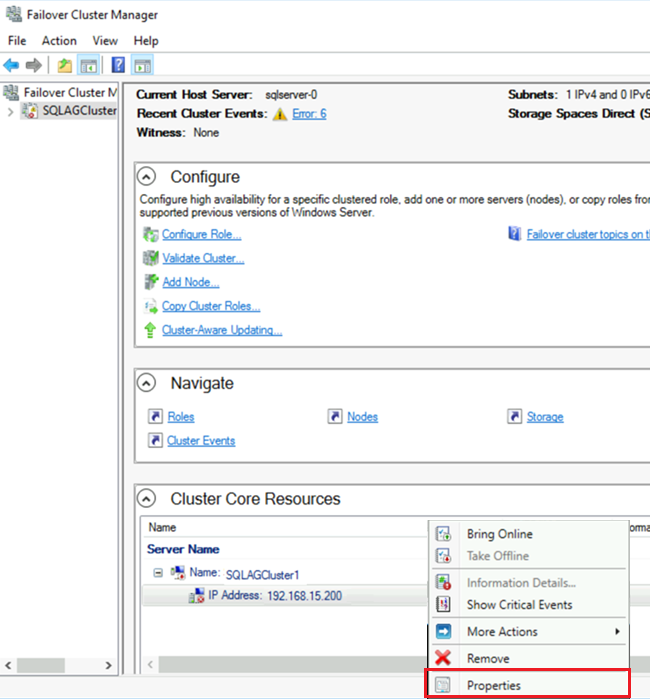Navigate to the Cluster Events link
The width and height of the screenshot is (650, 699).
point(201,441)
